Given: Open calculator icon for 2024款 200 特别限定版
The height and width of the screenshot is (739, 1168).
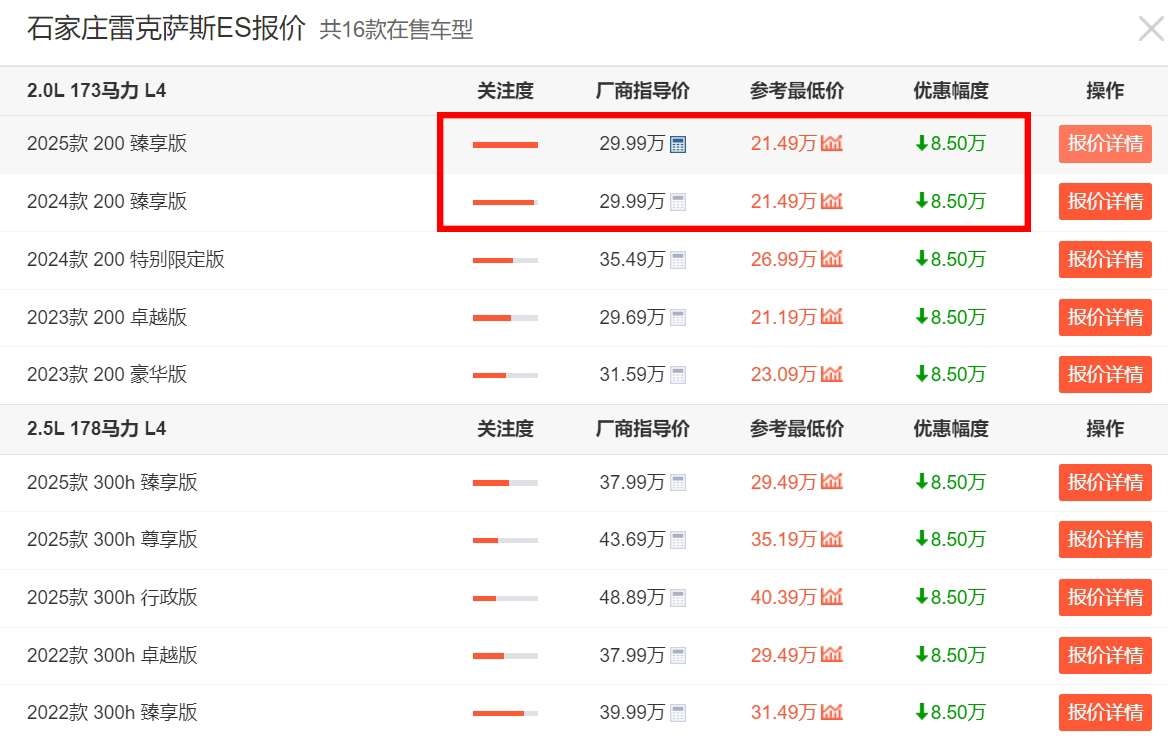Looking at the screenshot, I should click(678, 260).
